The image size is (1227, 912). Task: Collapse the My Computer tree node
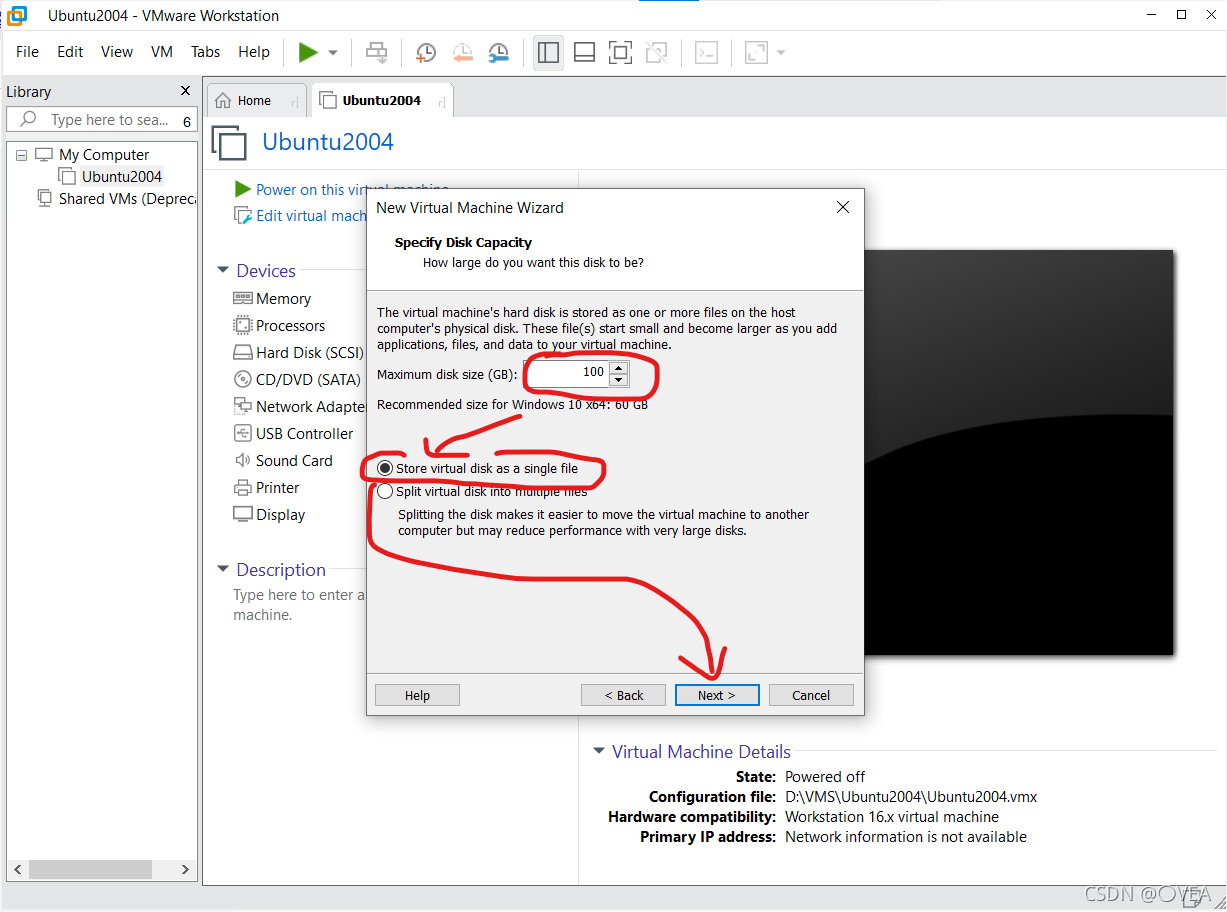[21, 155]
